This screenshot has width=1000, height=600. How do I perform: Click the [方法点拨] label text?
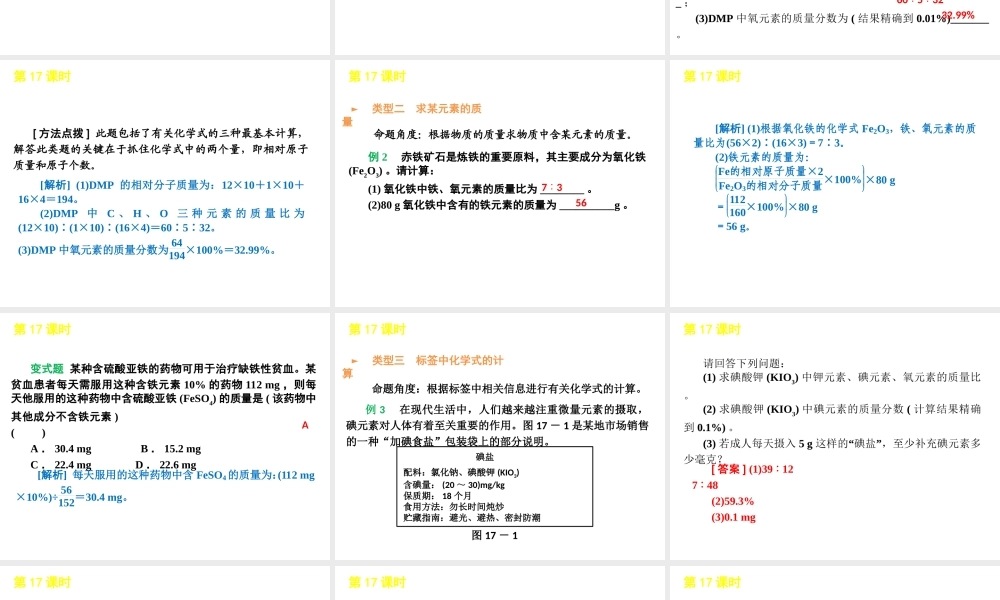coord(61,133)
